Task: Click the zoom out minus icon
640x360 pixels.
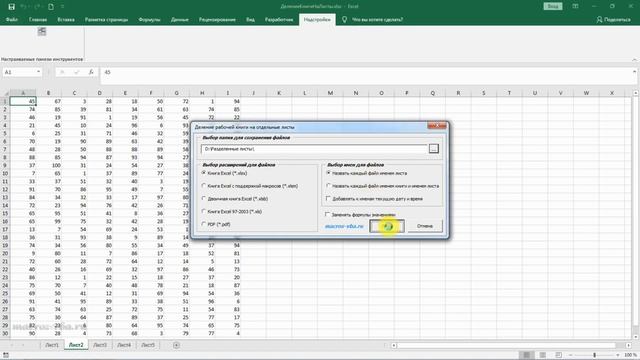Action: pyautogui.click(x=570, y=355)
